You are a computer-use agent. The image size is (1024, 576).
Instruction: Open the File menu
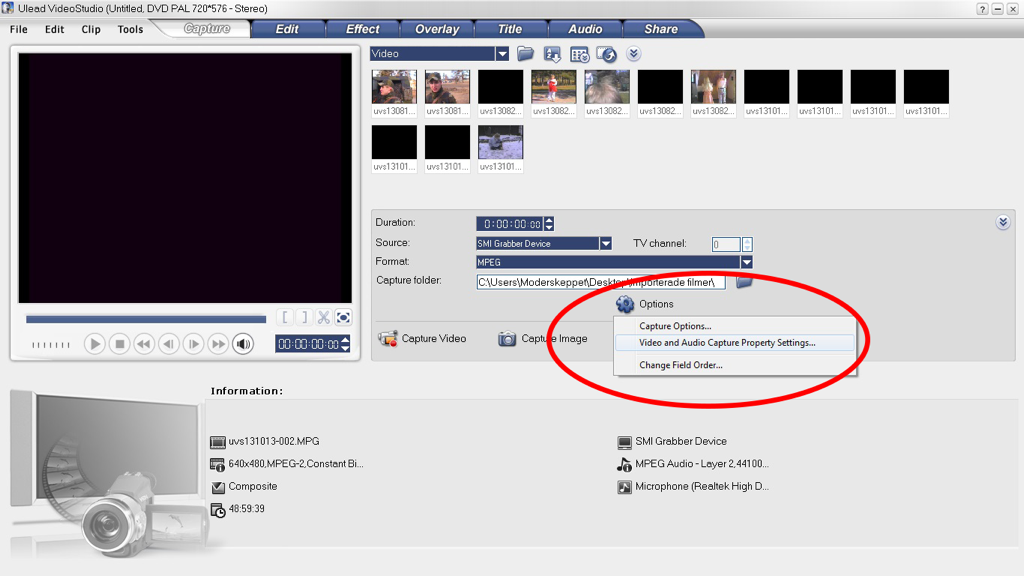(x=19, y=29)
